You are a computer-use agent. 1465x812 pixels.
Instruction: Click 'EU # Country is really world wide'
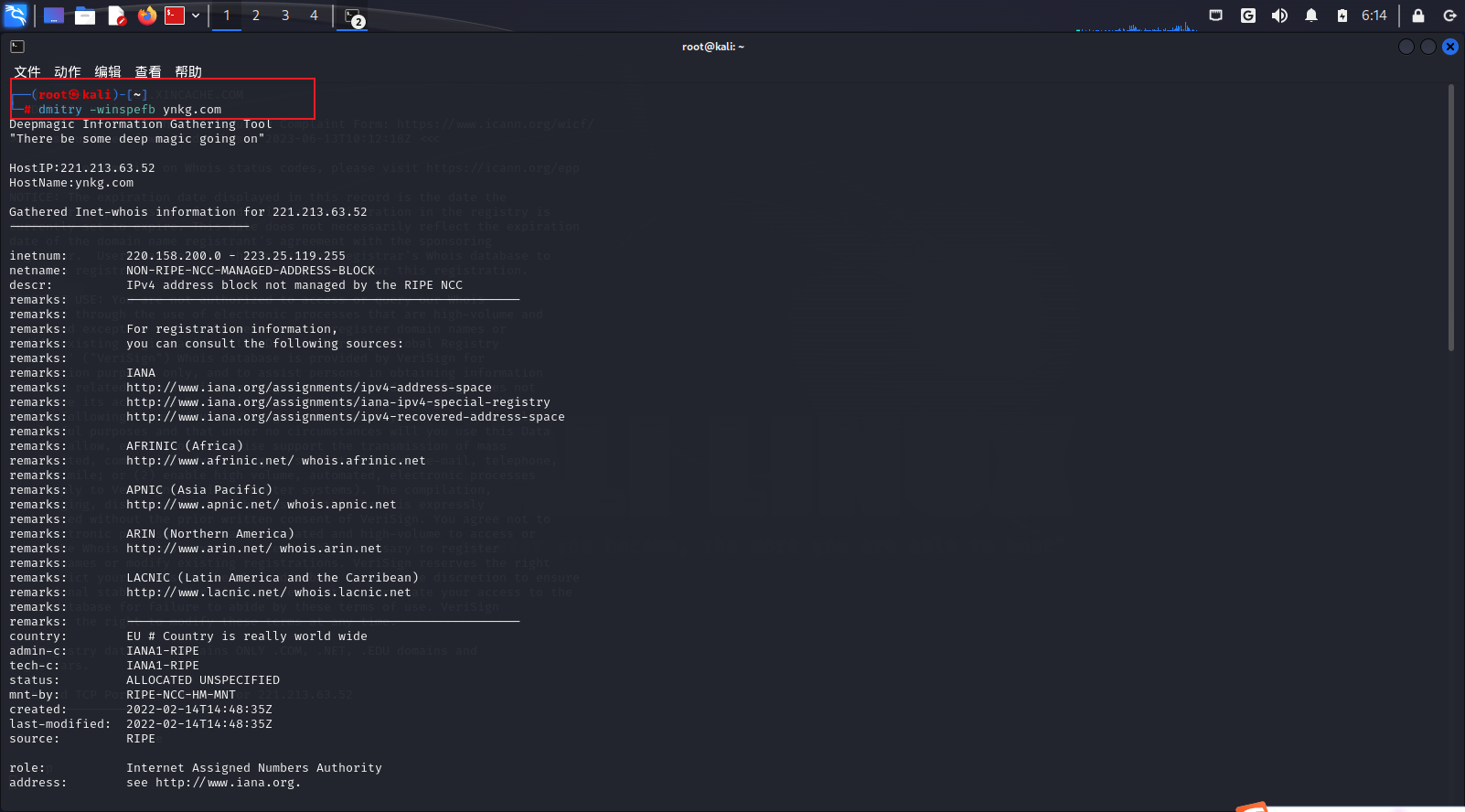coord(247,636)
